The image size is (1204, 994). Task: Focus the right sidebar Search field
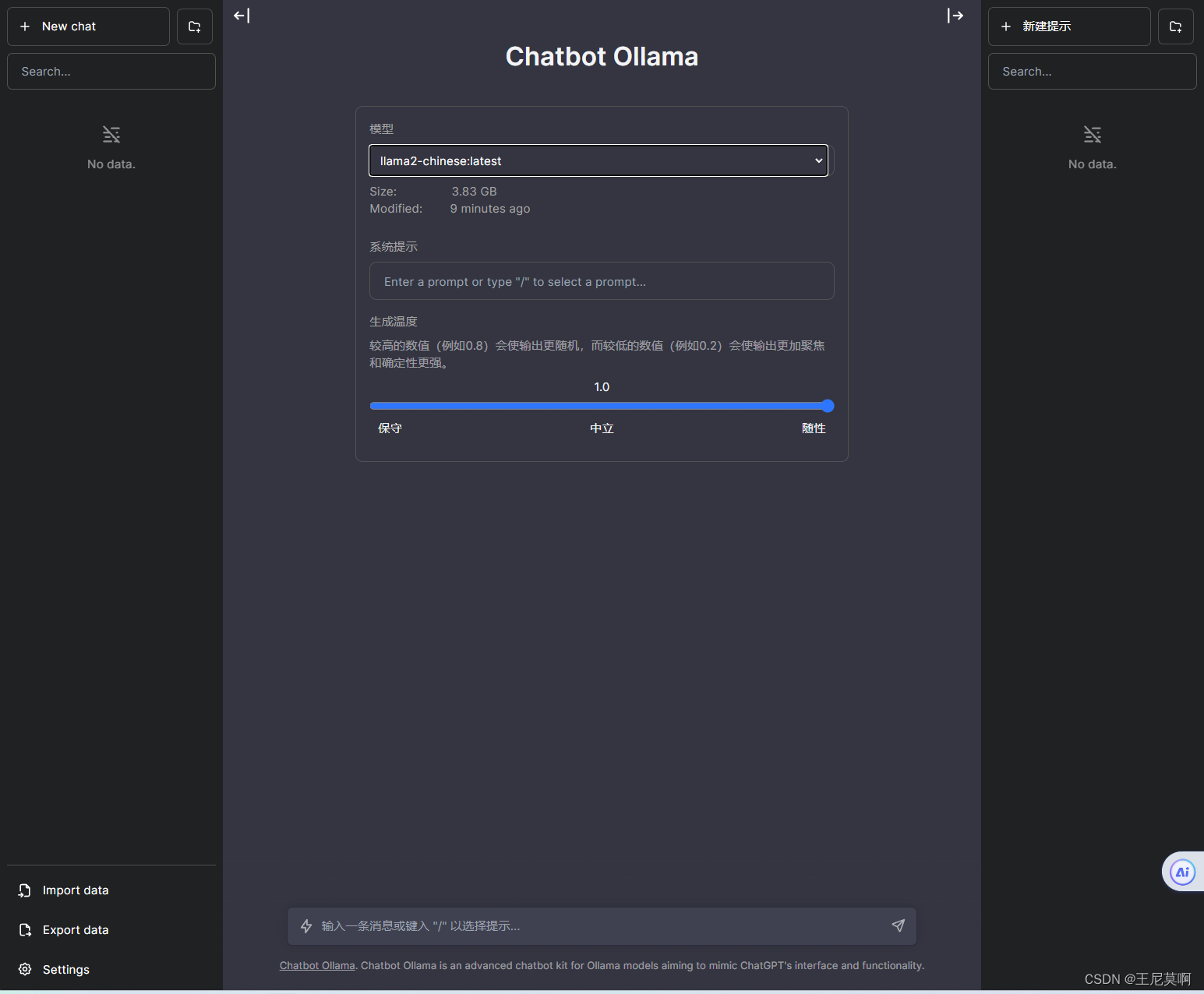pos(1093,72)
